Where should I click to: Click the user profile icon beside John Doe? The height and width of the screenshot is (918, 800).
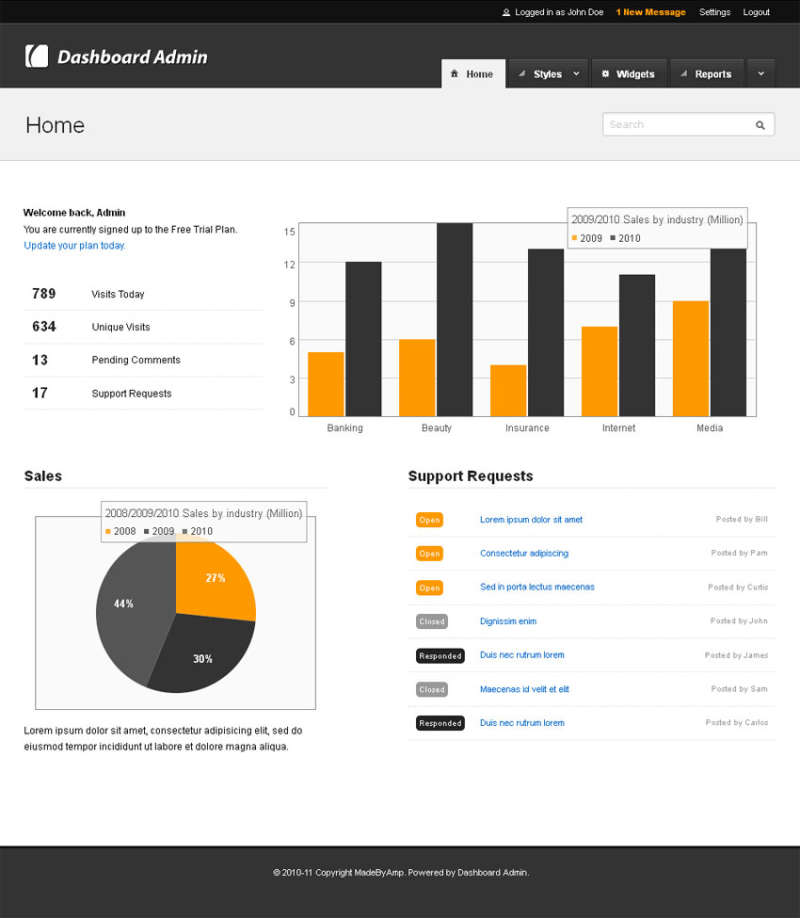506,13
